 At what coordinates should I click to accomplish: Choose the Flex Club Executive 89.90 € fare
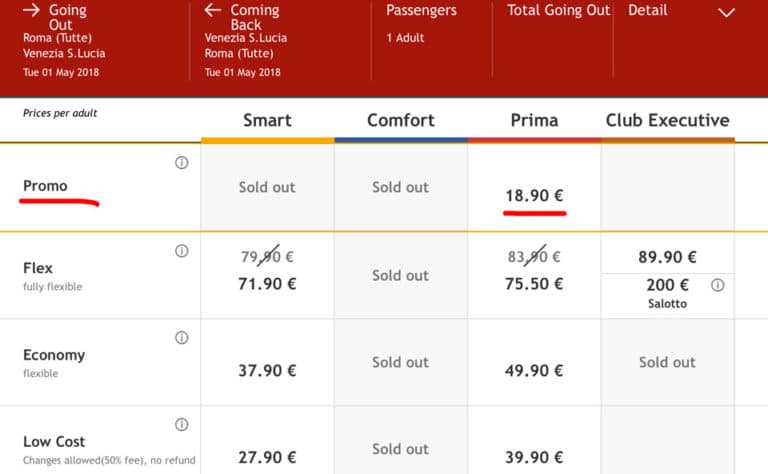667,257
